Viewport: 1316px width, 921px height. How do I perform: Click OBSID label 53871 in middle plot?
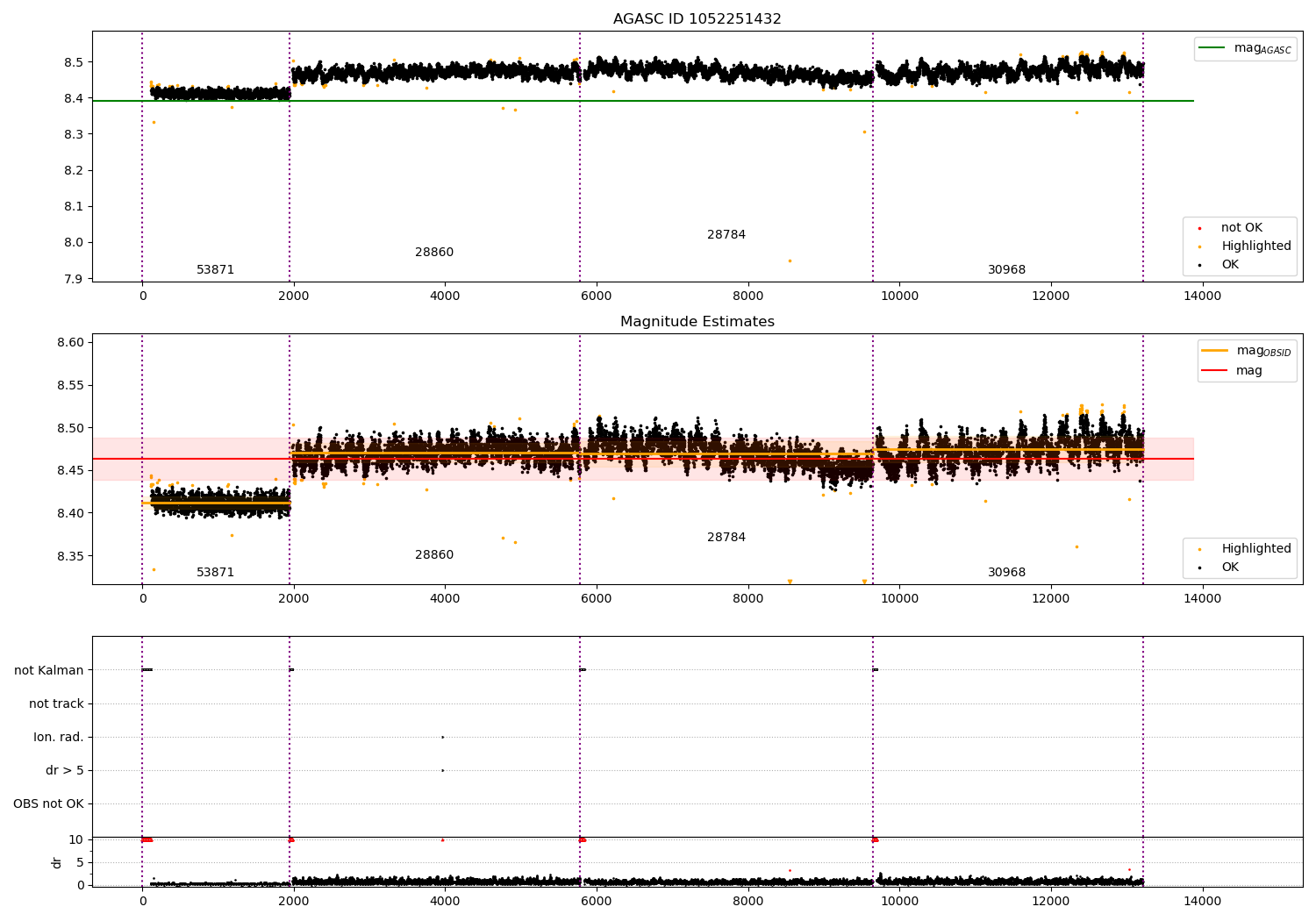click(x=216, y=573)
